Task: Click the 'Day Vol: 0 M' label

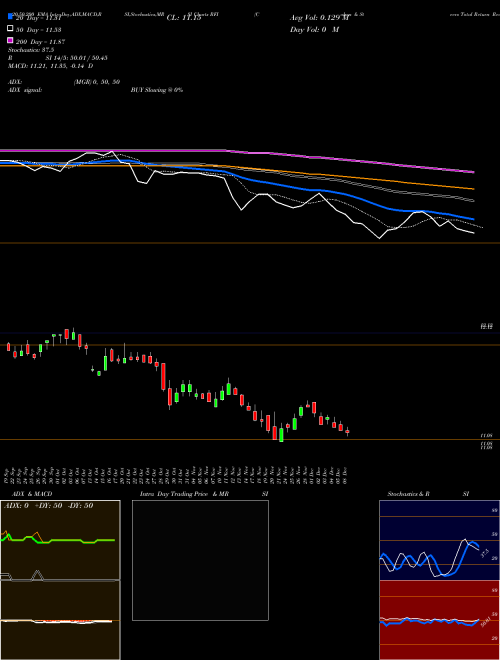Action: (x=314, y=29)
